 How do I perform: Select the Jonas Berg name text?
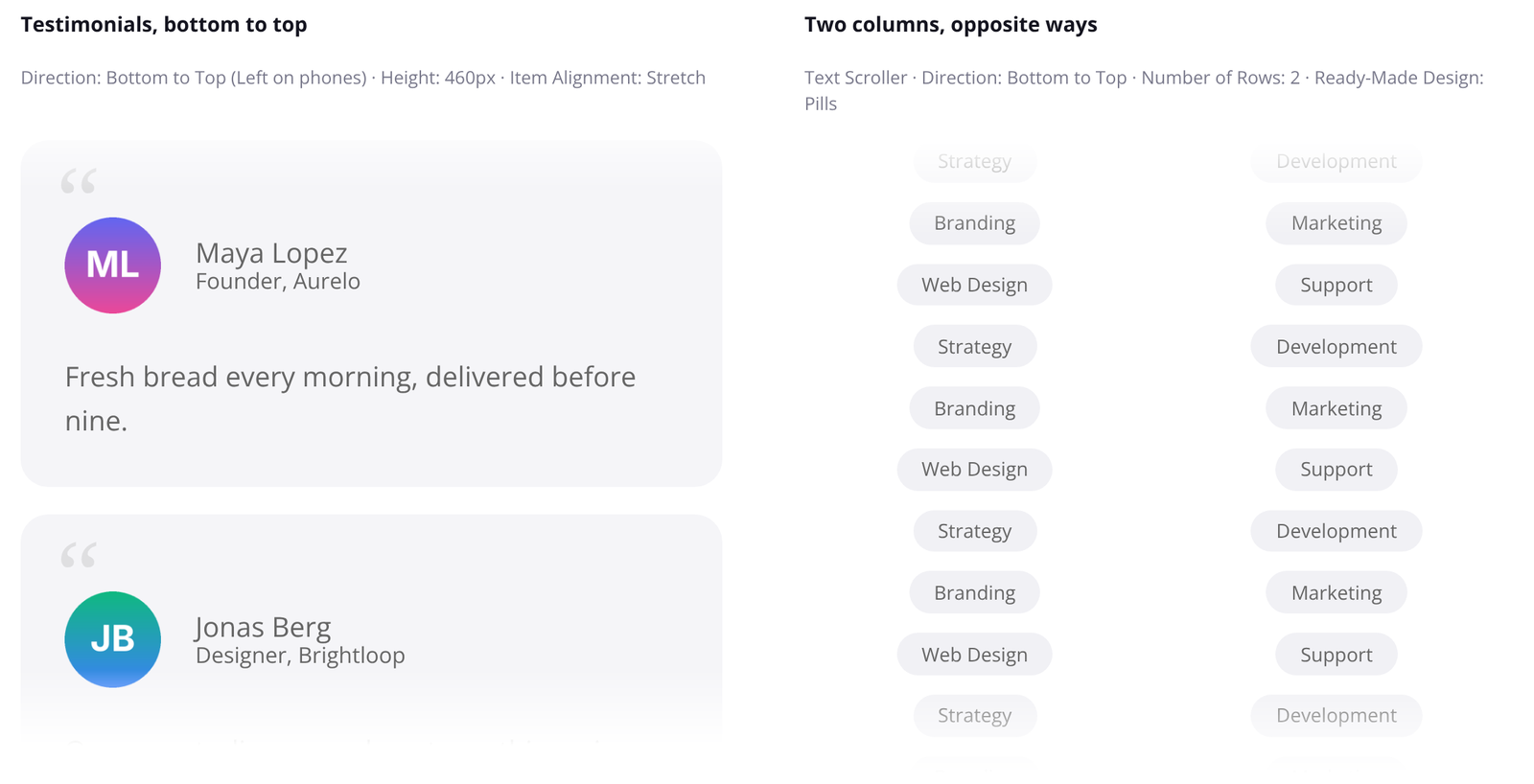[263, 627]
